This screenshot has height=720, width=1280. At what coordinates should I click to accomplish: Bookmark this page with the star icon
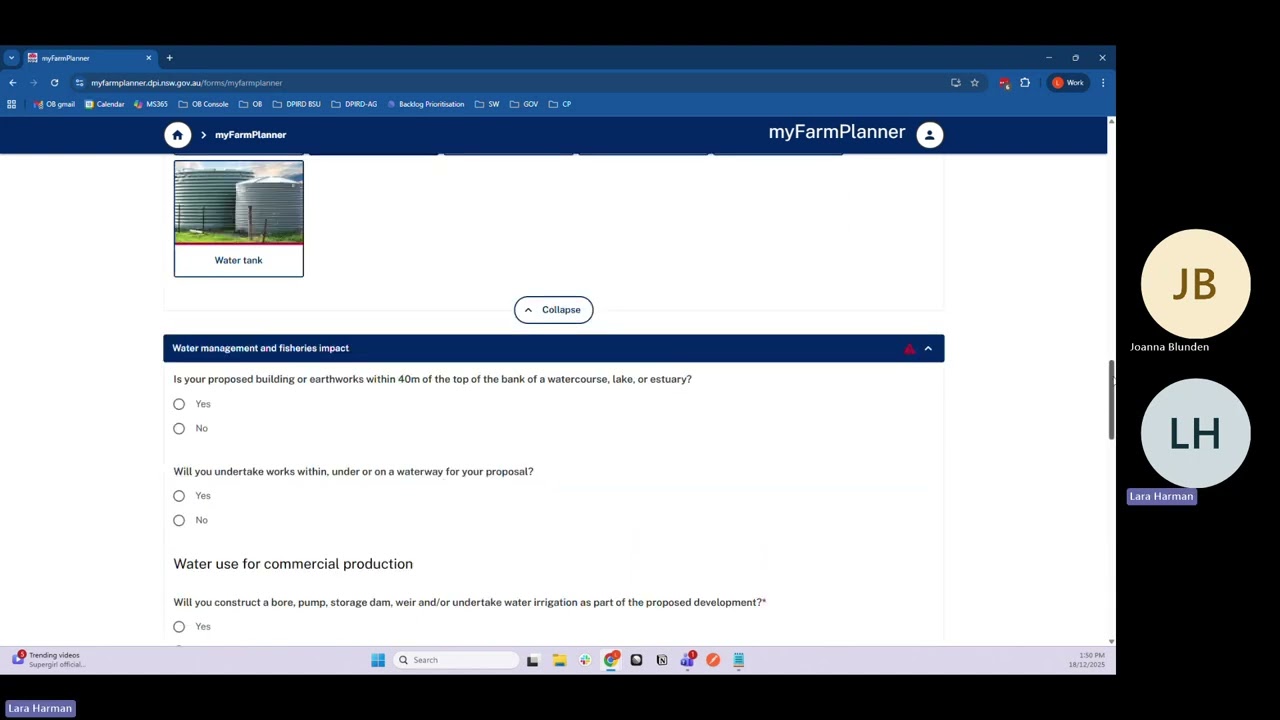[974, 83]
